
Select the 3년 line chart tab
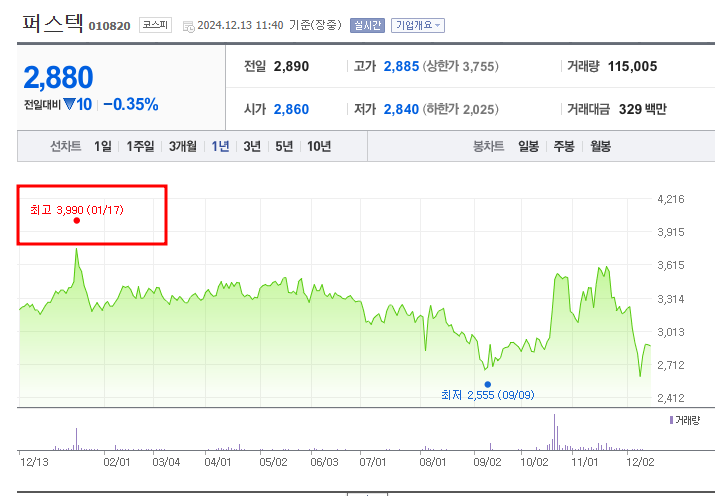click(252, 146)
